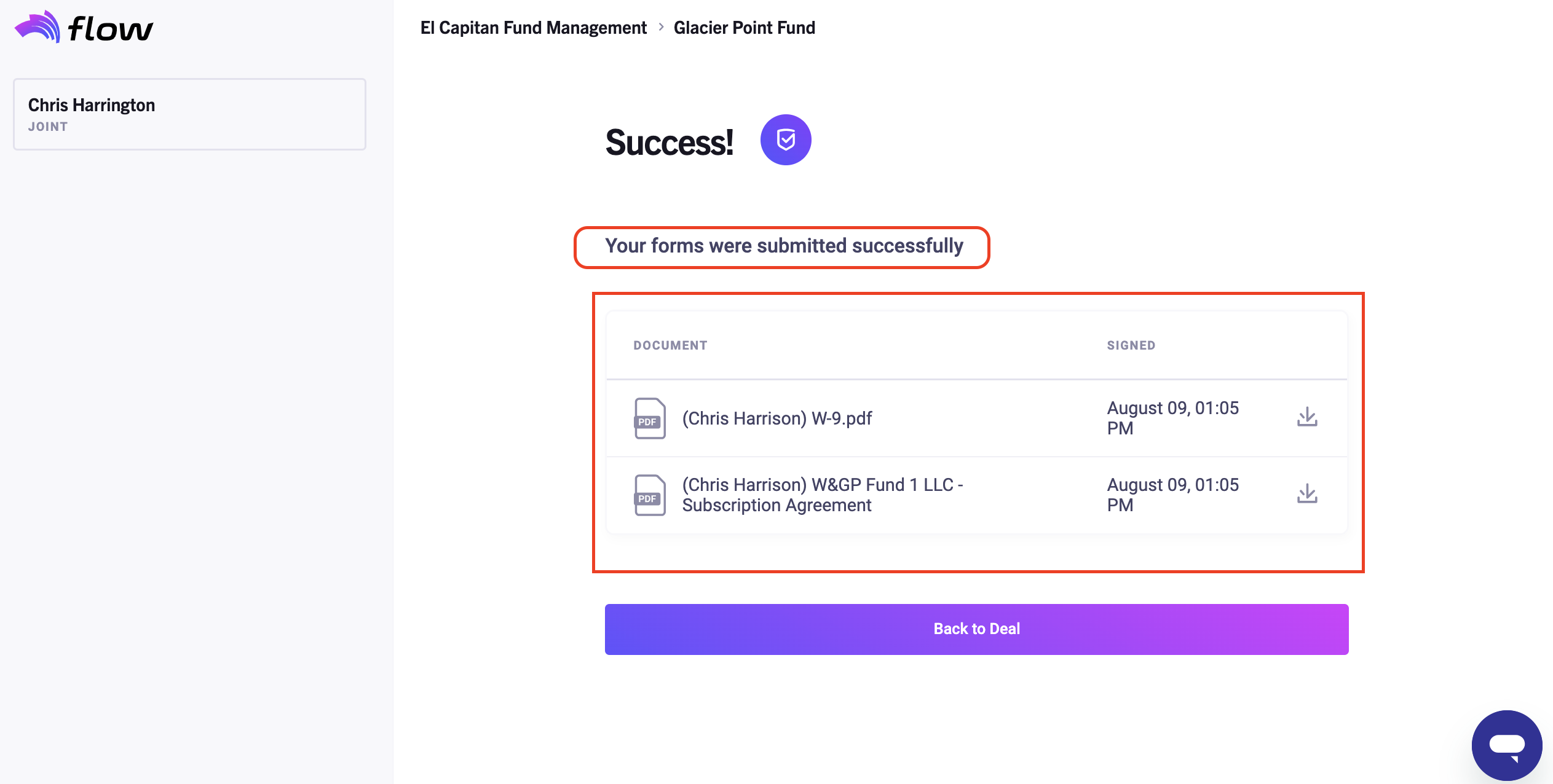
Task: Click the Success! heading
Action: [x=669, y=142]
